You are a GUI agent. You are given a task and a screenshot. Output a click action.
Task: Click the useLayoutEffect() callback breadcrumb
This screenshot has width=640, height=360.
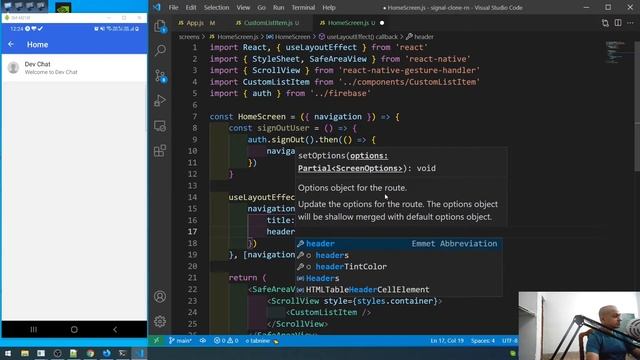[358, 37]
